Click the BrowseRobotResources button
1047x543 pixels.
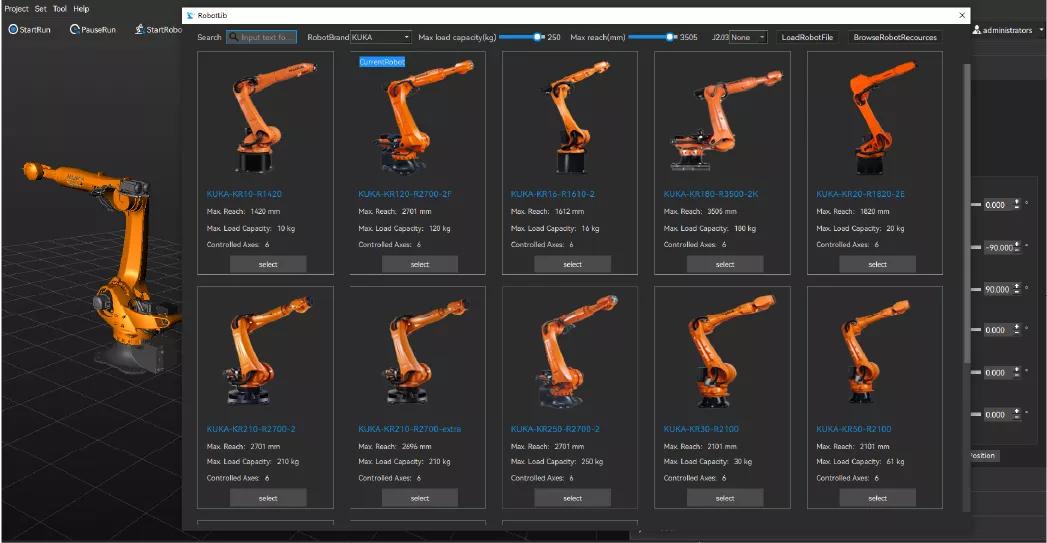pyautogui.click(x=895, y=37)
